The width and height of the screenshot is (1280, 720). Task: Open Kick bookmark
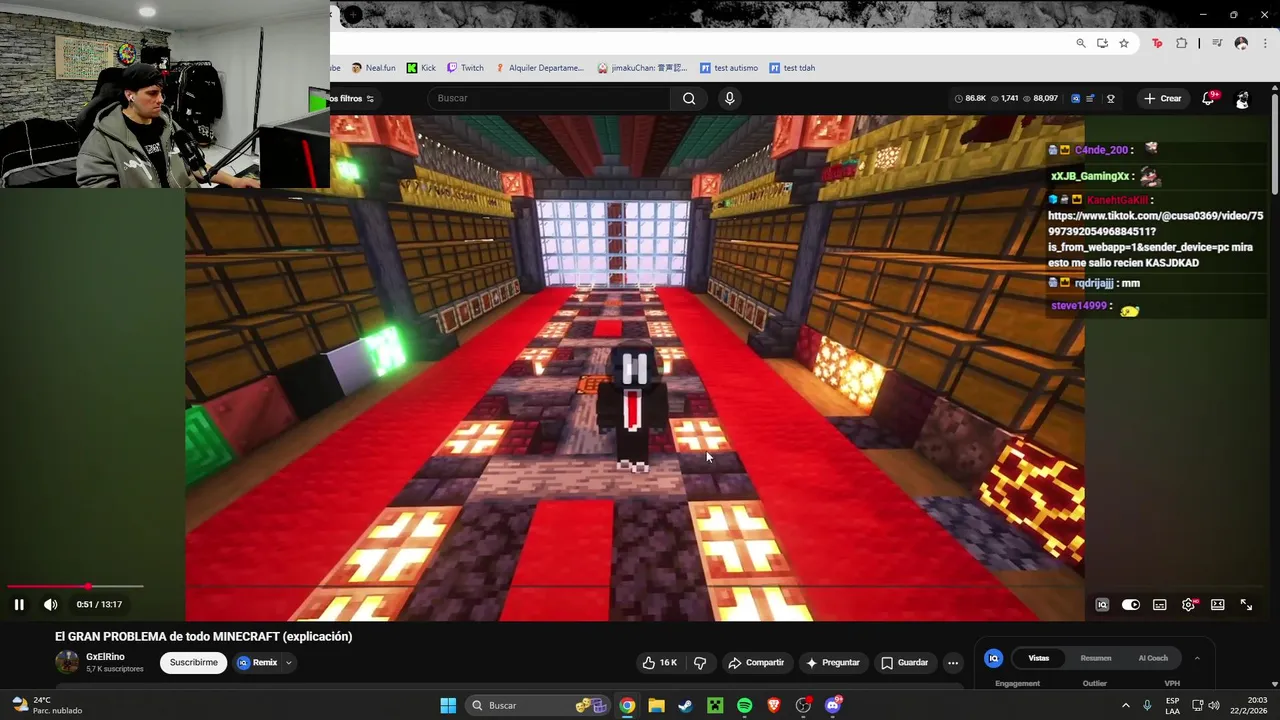pos(421,68)
